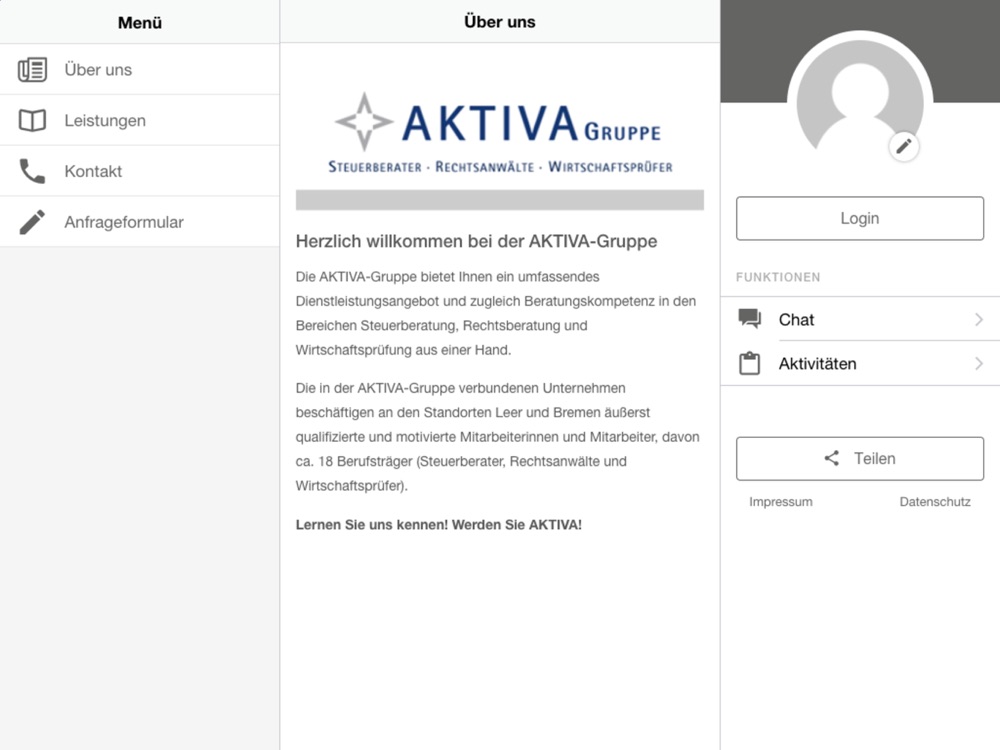This screenshot has height=750, width=1000.
Task: Expand the chevron on the Chat row
Action: (979, 319)
